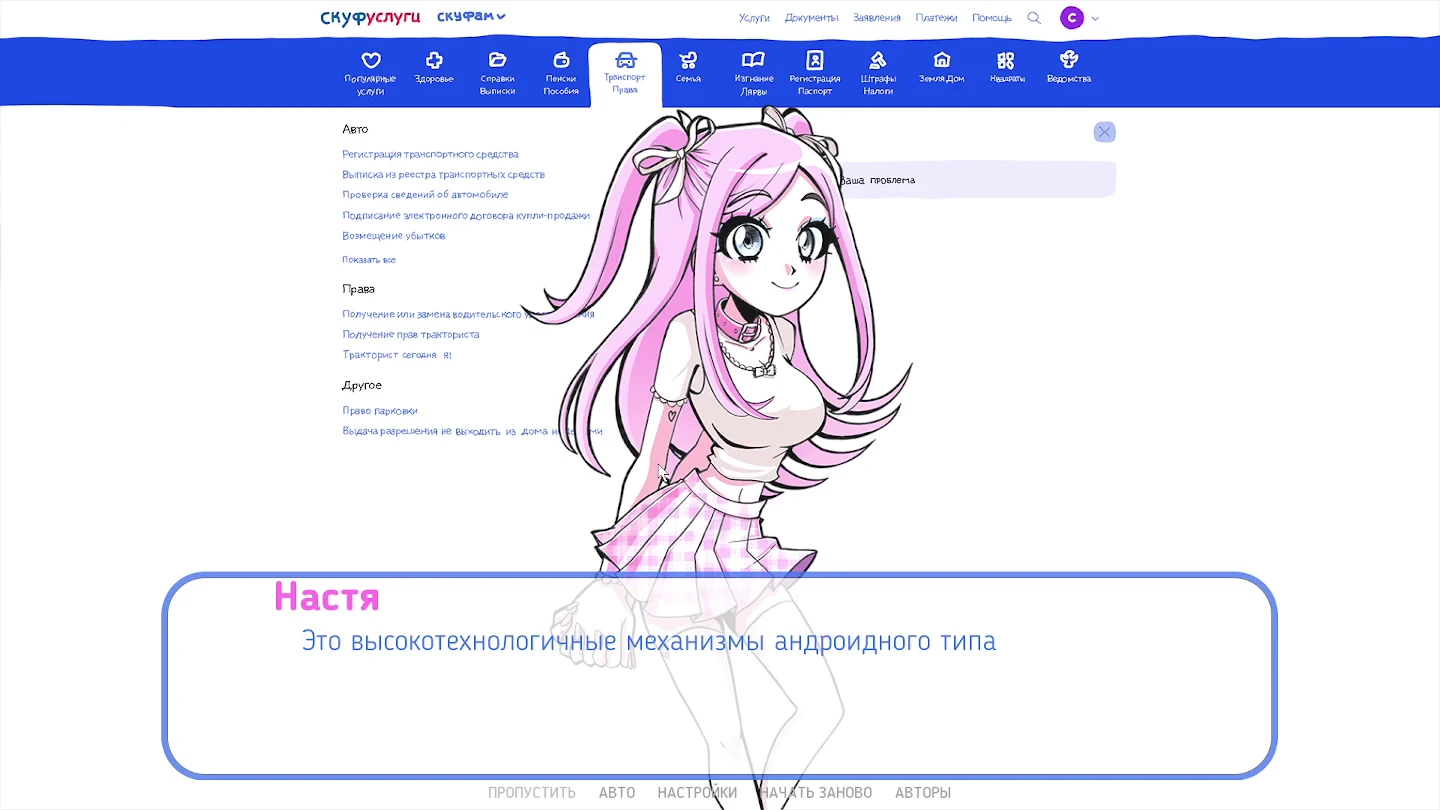
Task: Open the Изгнание Лярвы book category
Action: coord(753,73)
